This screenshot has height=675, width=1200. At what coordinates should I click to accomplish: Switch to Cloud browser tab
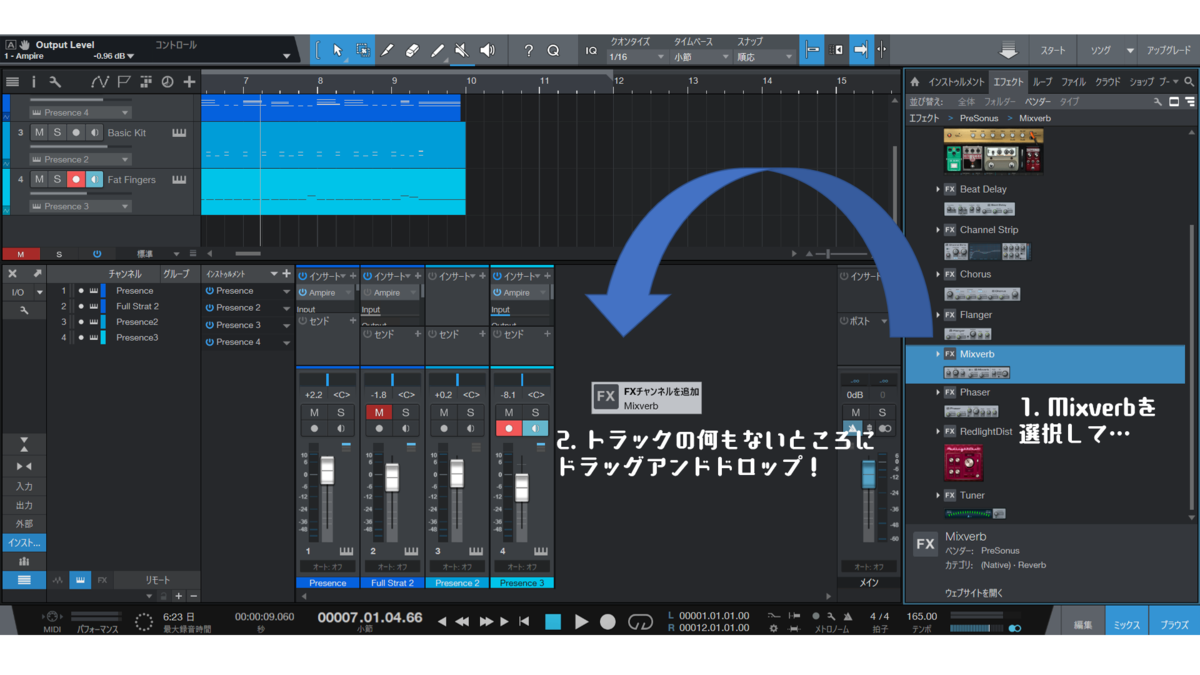pyautogui.click(x=1107, y=82)
